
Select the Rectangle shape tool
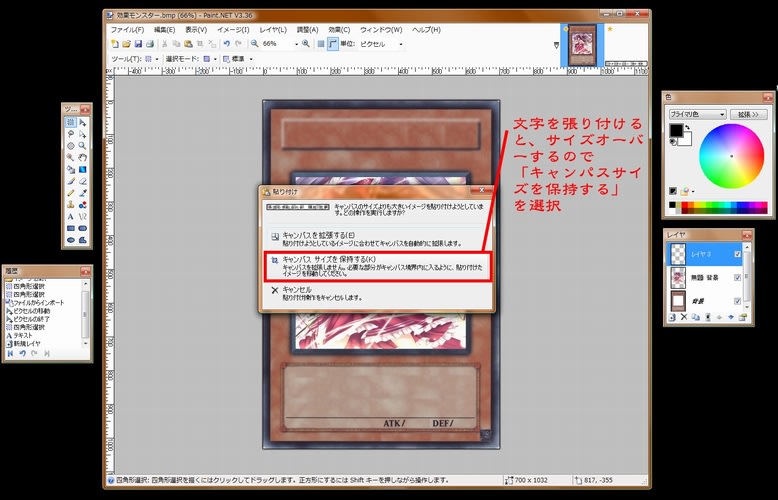[70, 229]
